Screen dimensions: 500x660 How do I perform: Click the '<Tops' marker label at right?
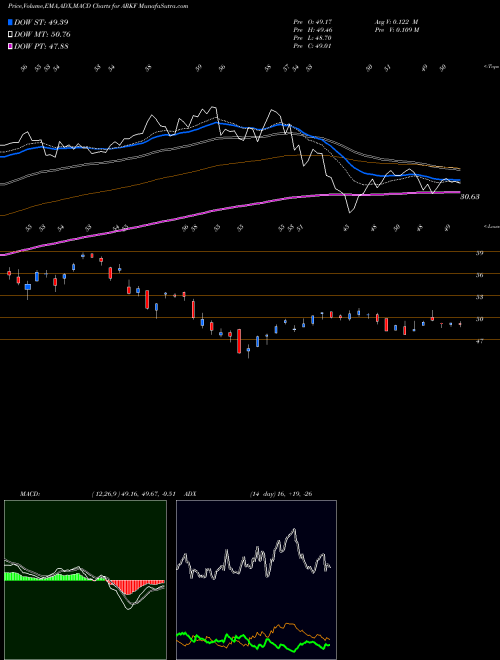coord(491,66)
